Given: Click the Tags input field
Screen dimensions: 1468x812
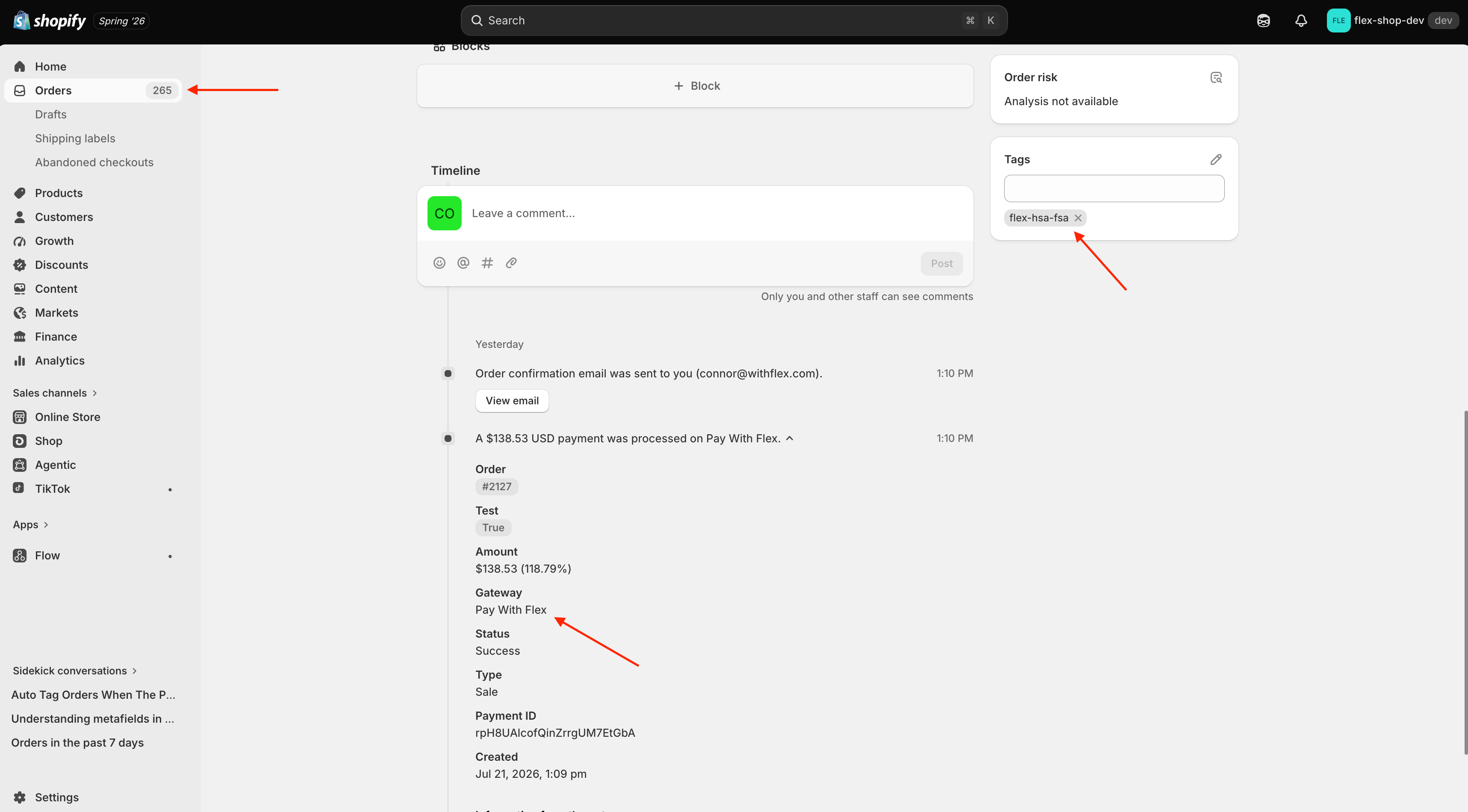Looking at the screenshot, I should 1114,188.
